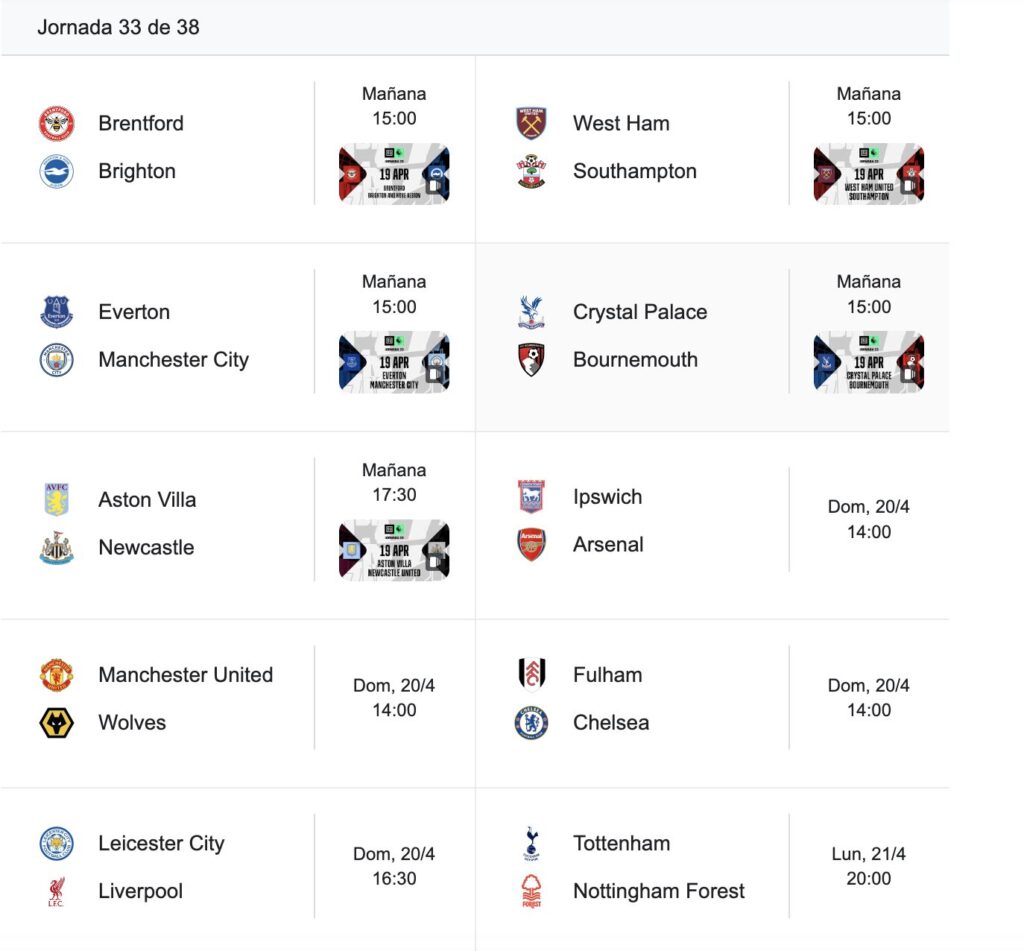
Task: Click the Jornada 33 de 38 header
Action: [118, 27]
